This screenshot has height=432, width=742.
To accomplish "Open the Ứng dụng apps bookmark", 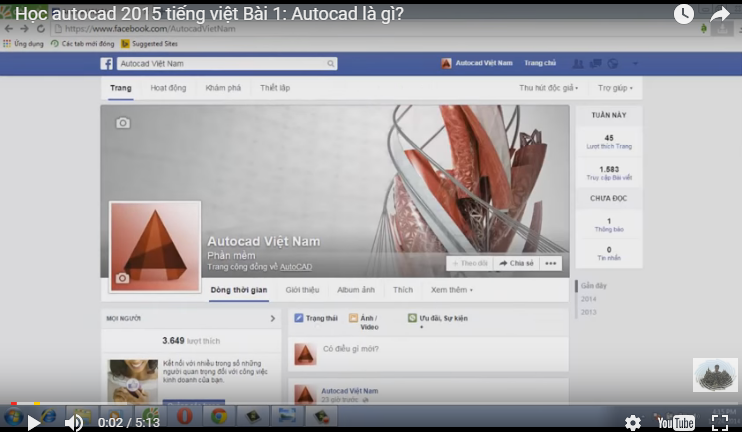I will click(23, 44).
